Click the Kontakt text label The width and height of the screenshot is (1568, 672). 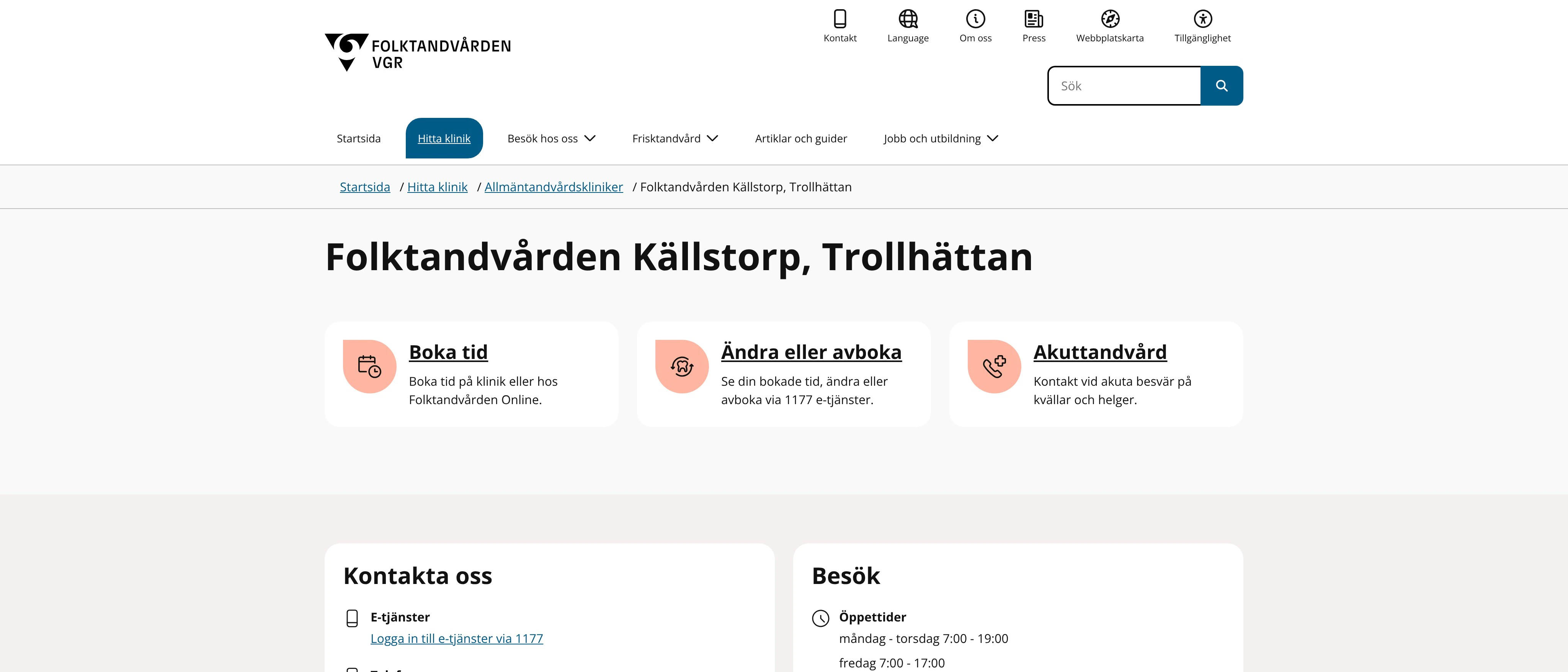(x=840, y=38)
